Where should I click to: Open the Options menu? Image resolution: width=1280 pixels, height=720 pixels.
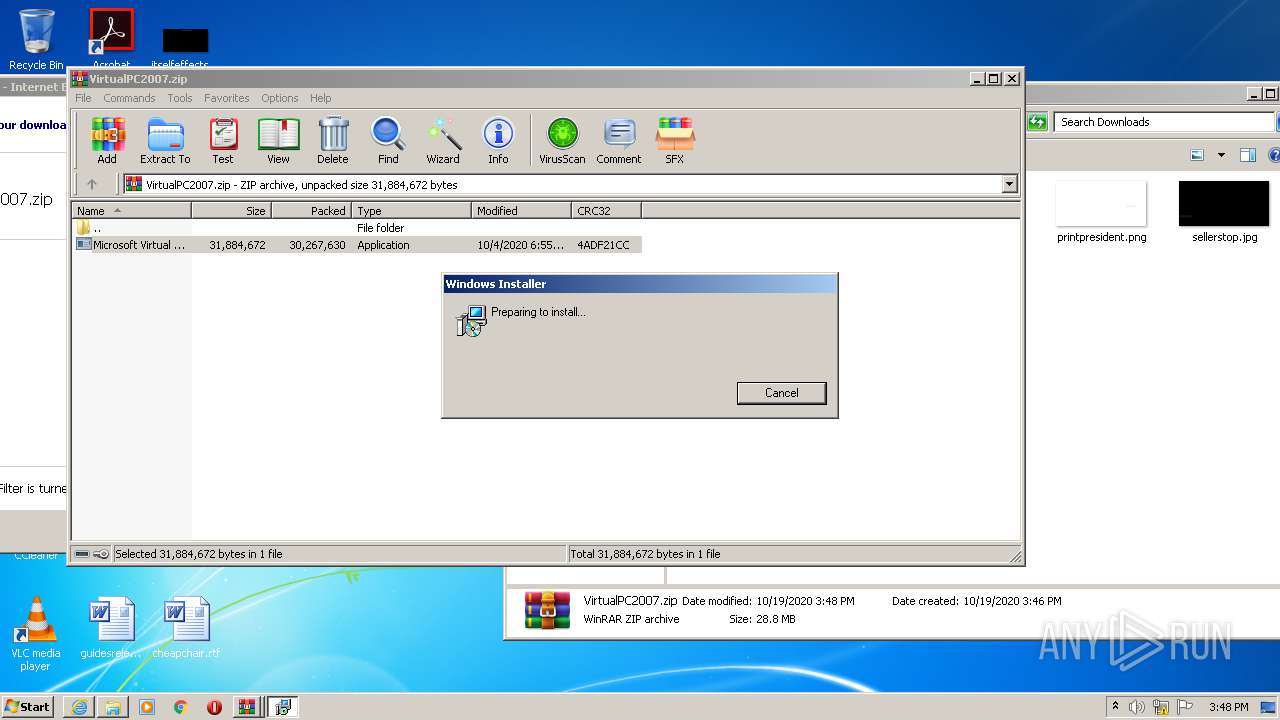(280, 98)
